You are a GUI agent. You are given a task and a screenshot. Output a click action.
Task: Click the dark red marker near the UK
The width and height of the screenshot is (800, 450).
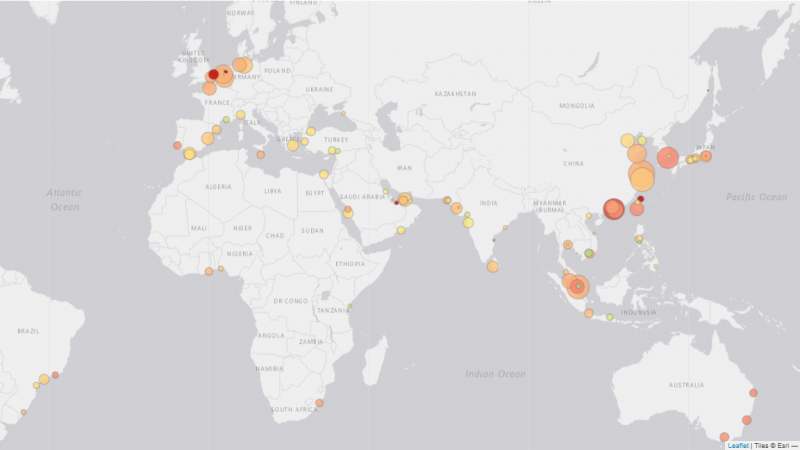pos(213,74)
